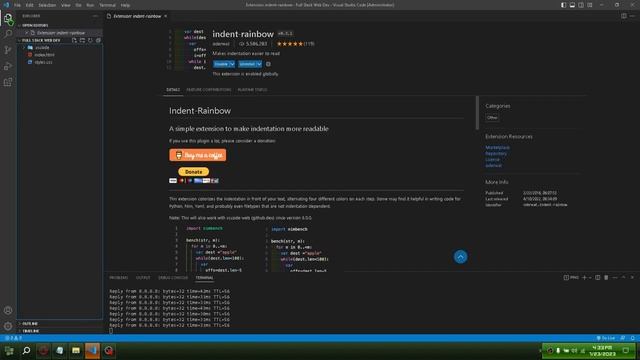Click the Disable extension button
This screenshot has height=360, width=640.
point(221,64)
